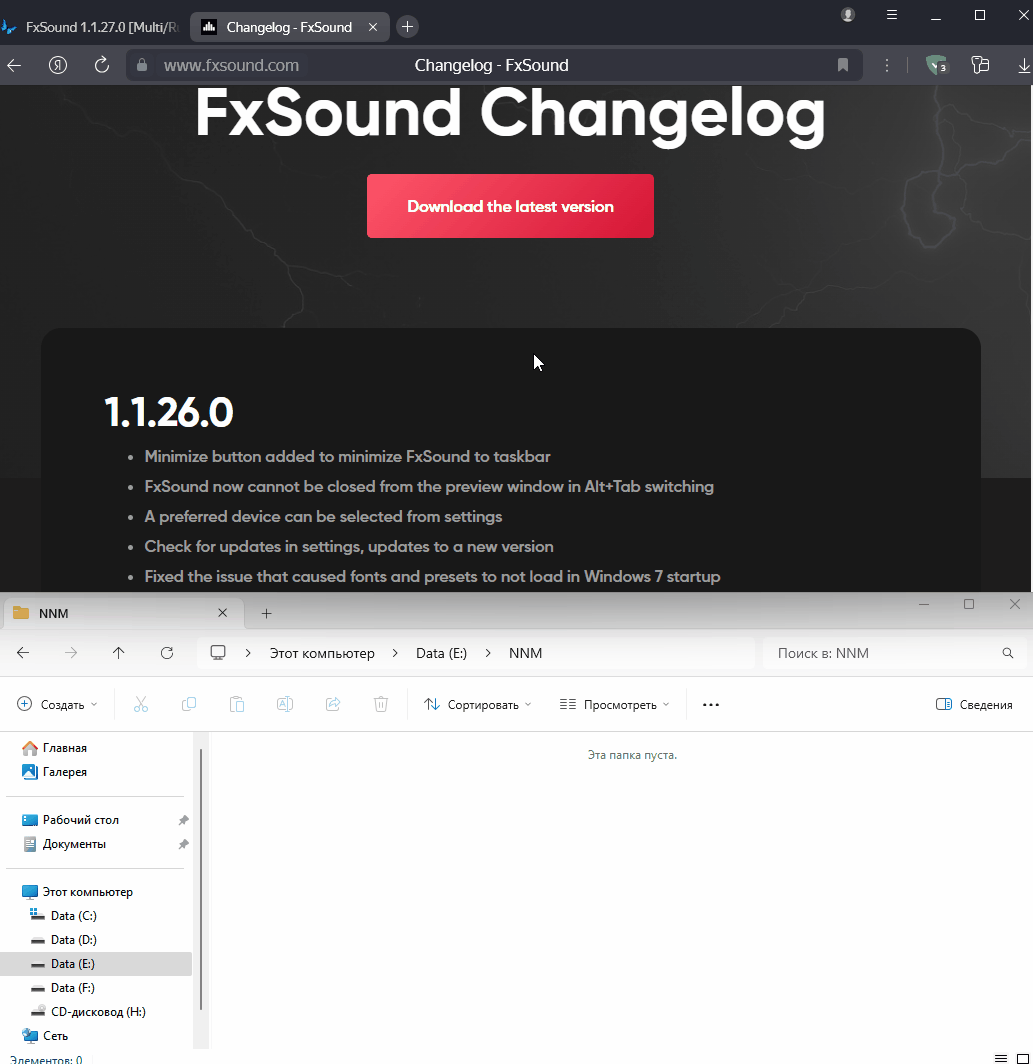This screenshot has width=1033, height=1064.
Task: Switch to details list view icon
Action: [x=1000, y=1059]
